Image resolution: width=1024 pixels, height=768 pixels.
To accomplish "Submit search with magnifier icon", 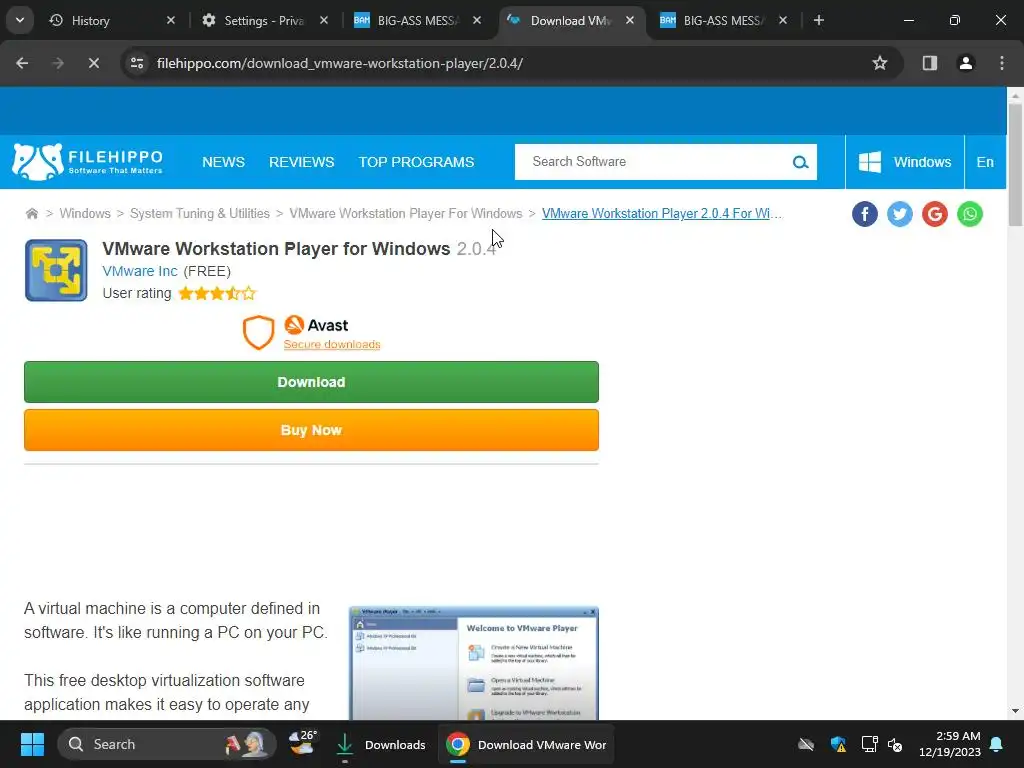I will 801,162.
